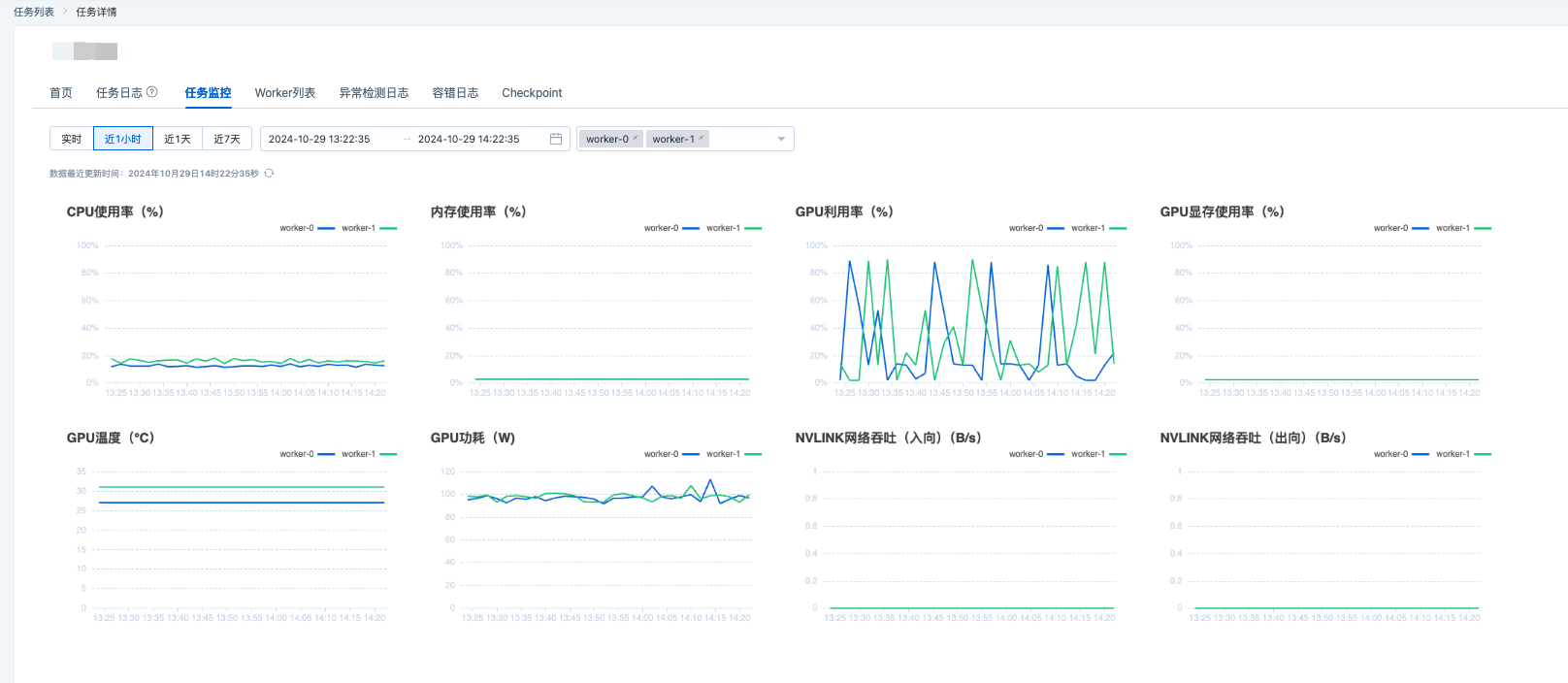Refresh data via the update-time reload icon

tap(270, 174)
